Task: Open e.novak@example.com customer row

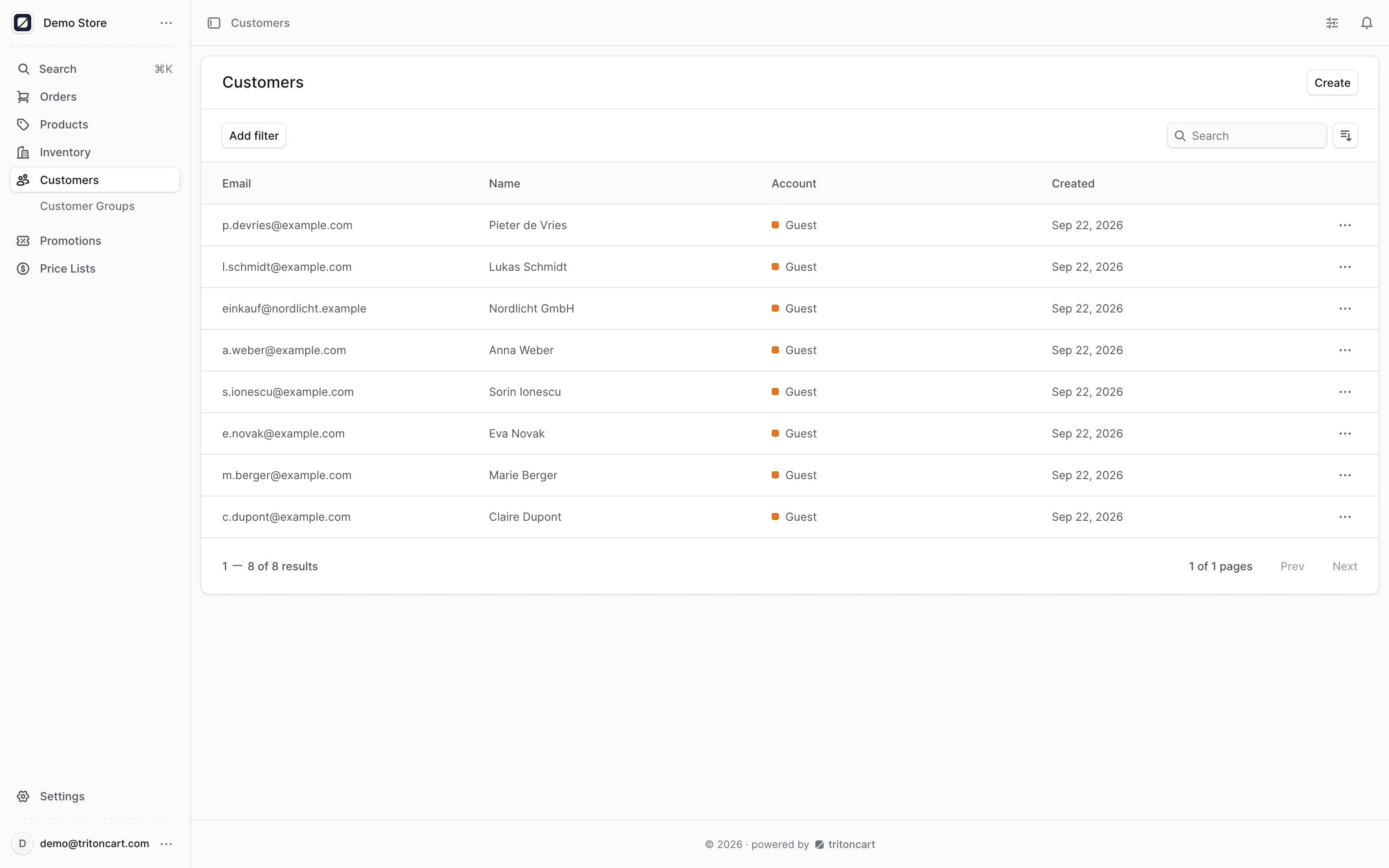Action: coord(790,434)
